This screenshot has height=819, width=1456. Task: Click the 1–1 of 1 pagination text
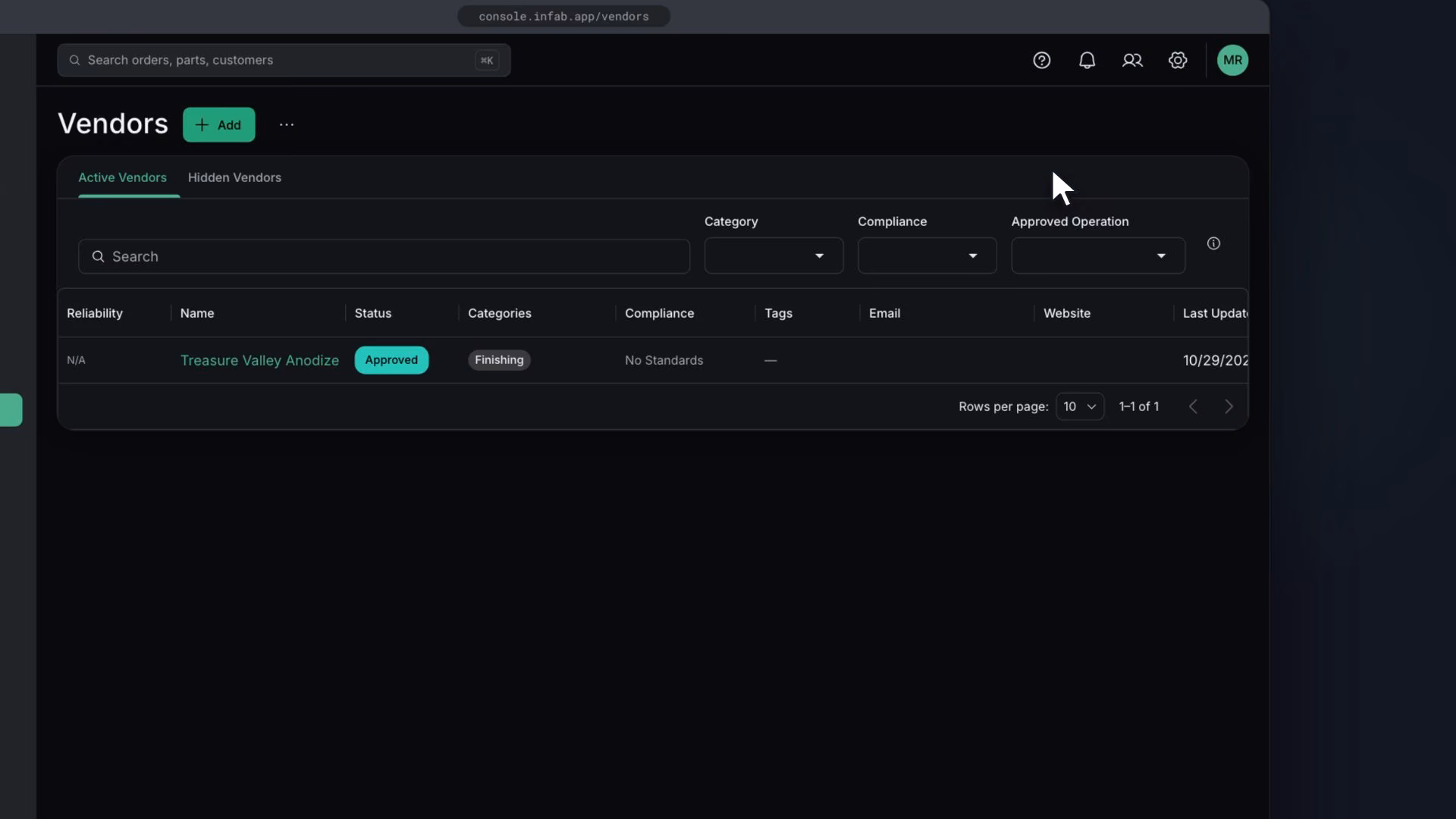(x=1139, y=406)
